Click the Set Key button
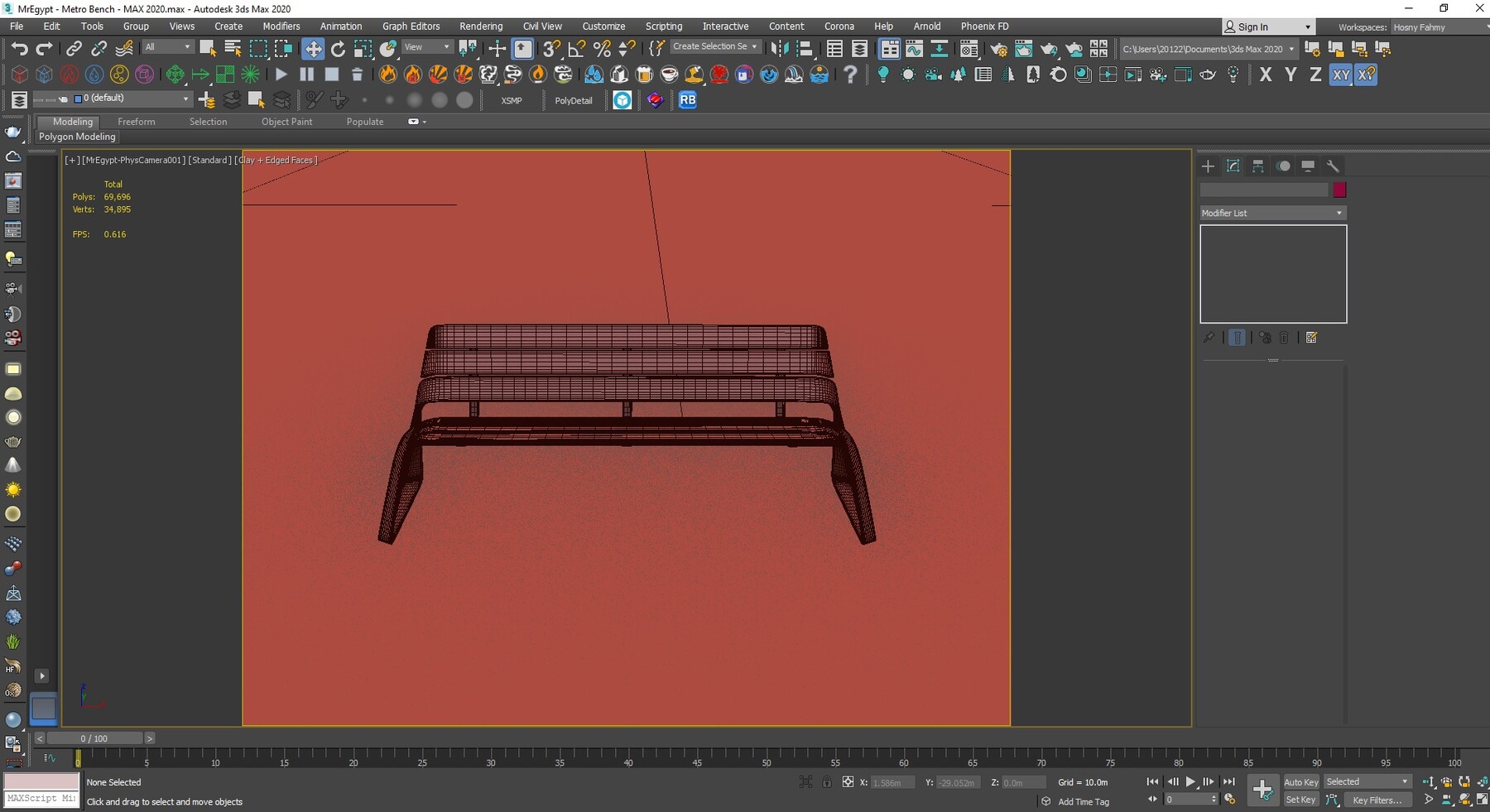This screenshot has width=1490, height=812. (1300, 800)
